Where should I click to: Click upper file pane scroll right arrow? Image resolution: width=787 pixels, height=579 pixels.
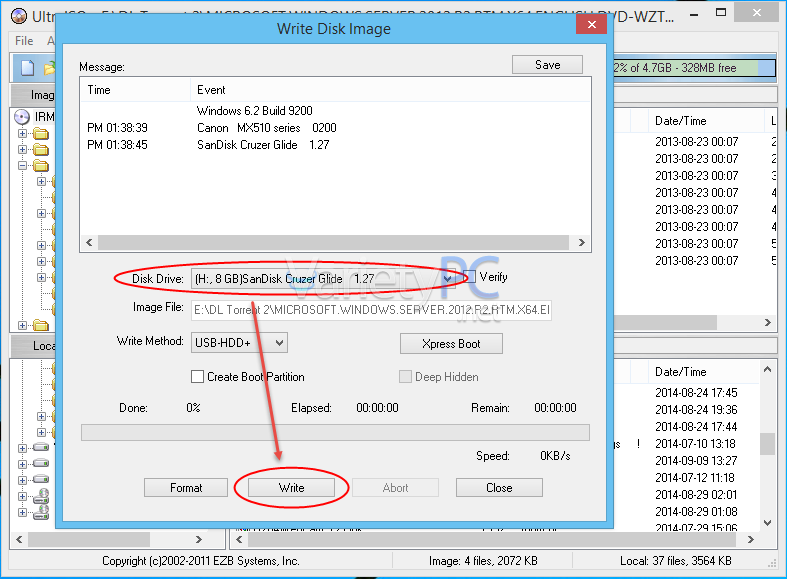pos(767,323)
